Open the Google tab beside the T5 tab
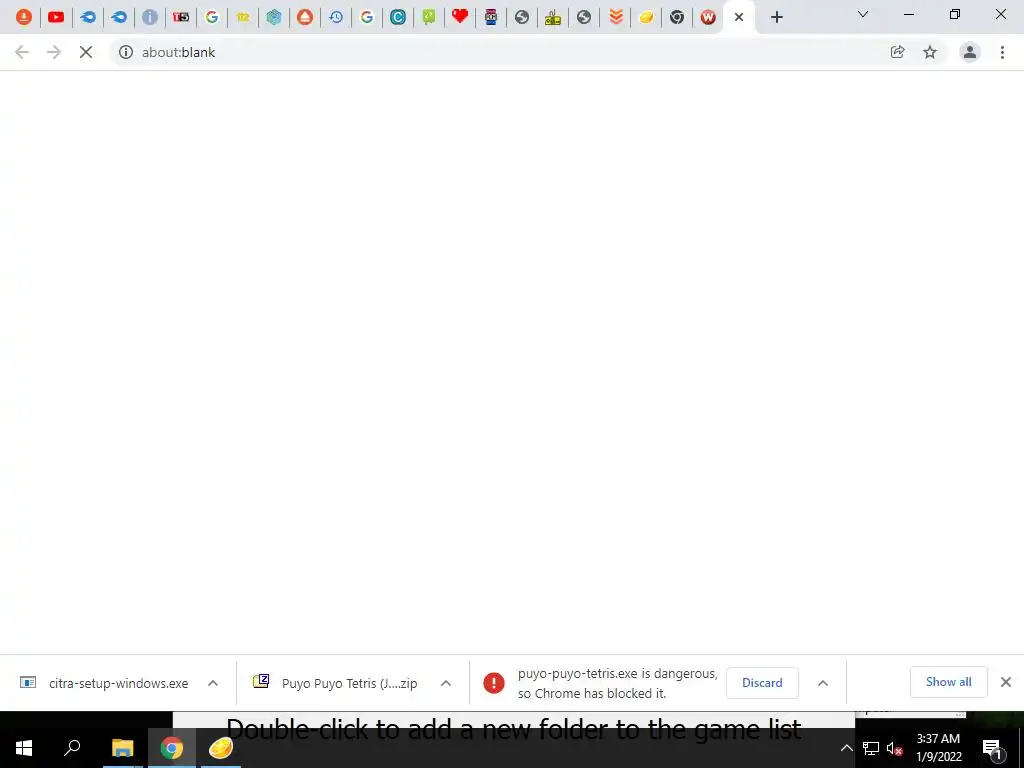Viewport: 1024px width, 768px height. pos(212,17)
